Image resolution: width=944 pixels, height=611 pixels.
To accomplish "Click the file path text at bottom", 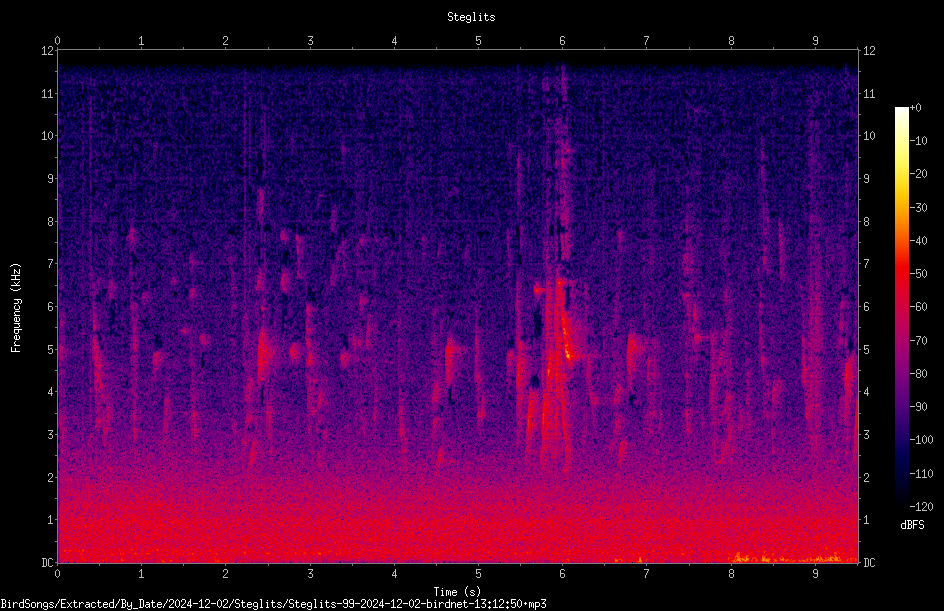I will pos(273,604).
